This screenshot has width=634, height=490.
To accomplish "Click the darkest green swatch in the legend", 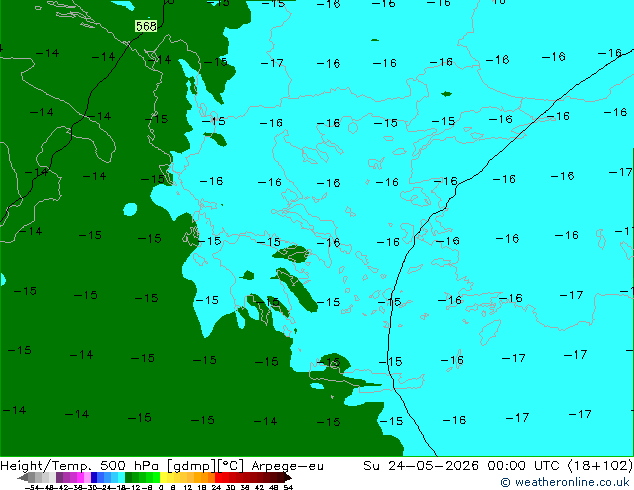I will [x=129, y=477].
